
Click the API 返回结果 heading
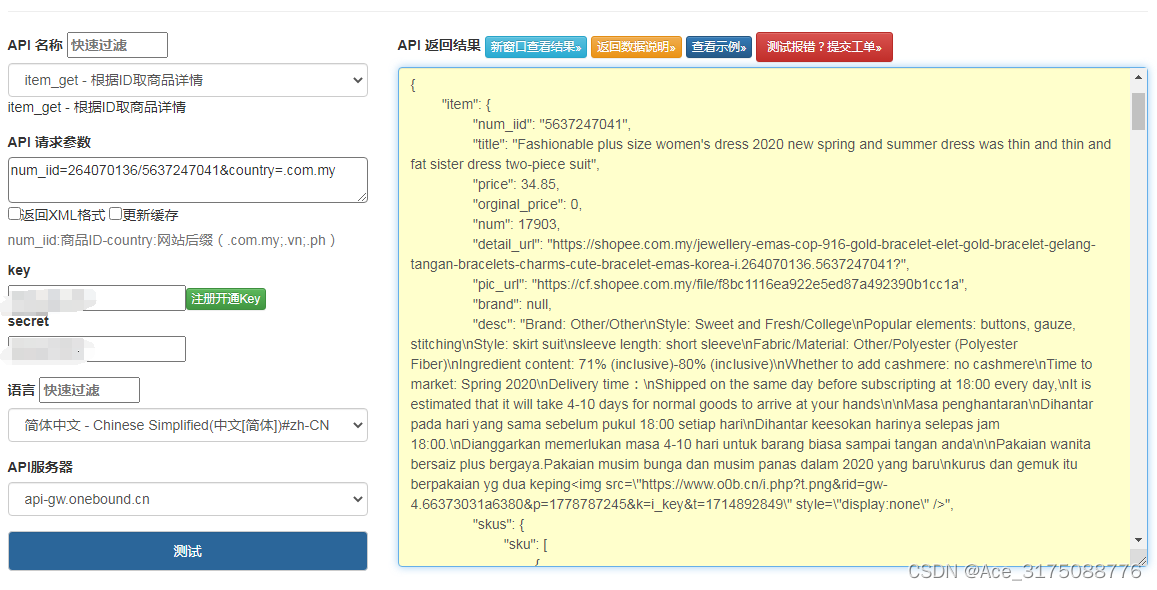[x=439, y=45]
